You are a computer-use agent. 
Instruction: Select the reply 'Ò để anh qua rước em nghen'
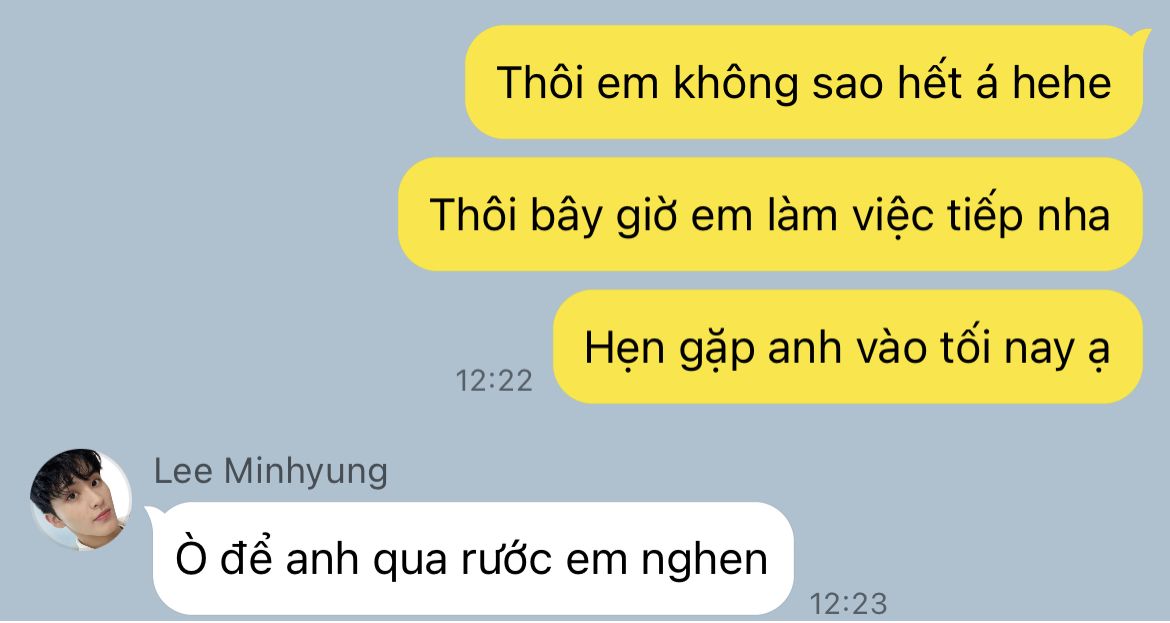[472, 559]
